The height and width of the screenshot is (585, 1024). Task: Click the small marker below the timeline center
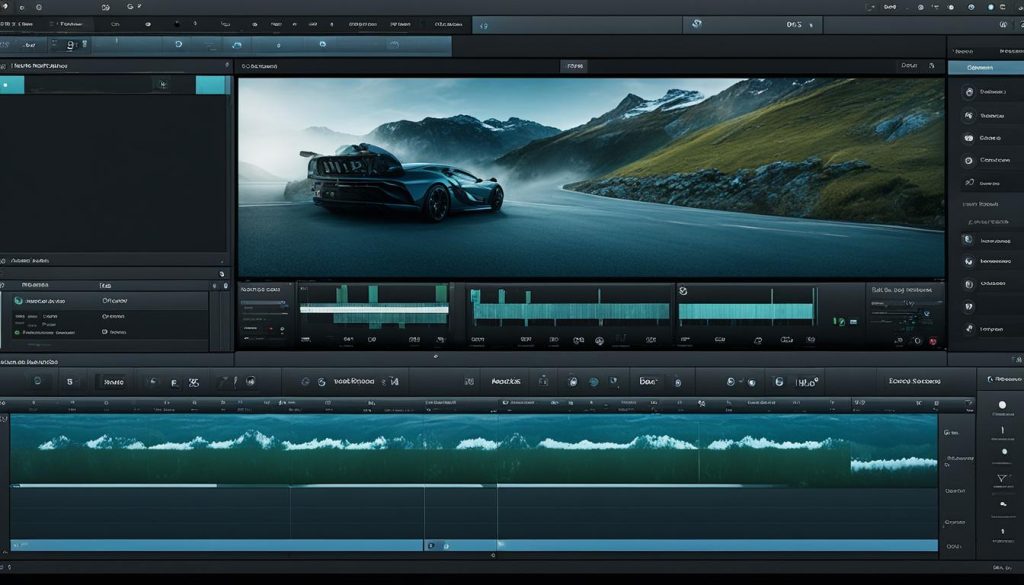pos(492,556)
